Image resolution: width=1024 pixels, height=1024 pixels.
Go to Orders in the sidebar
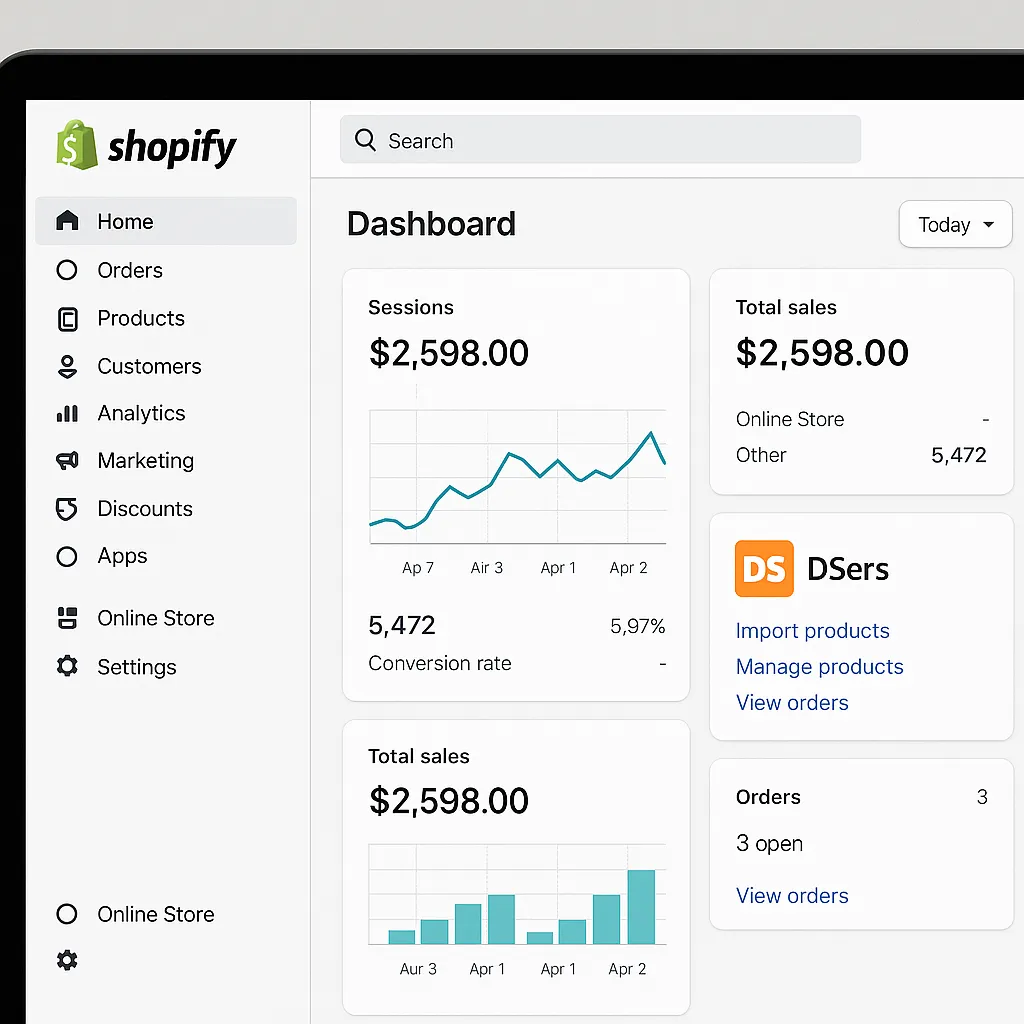click(x=130, y=270)
